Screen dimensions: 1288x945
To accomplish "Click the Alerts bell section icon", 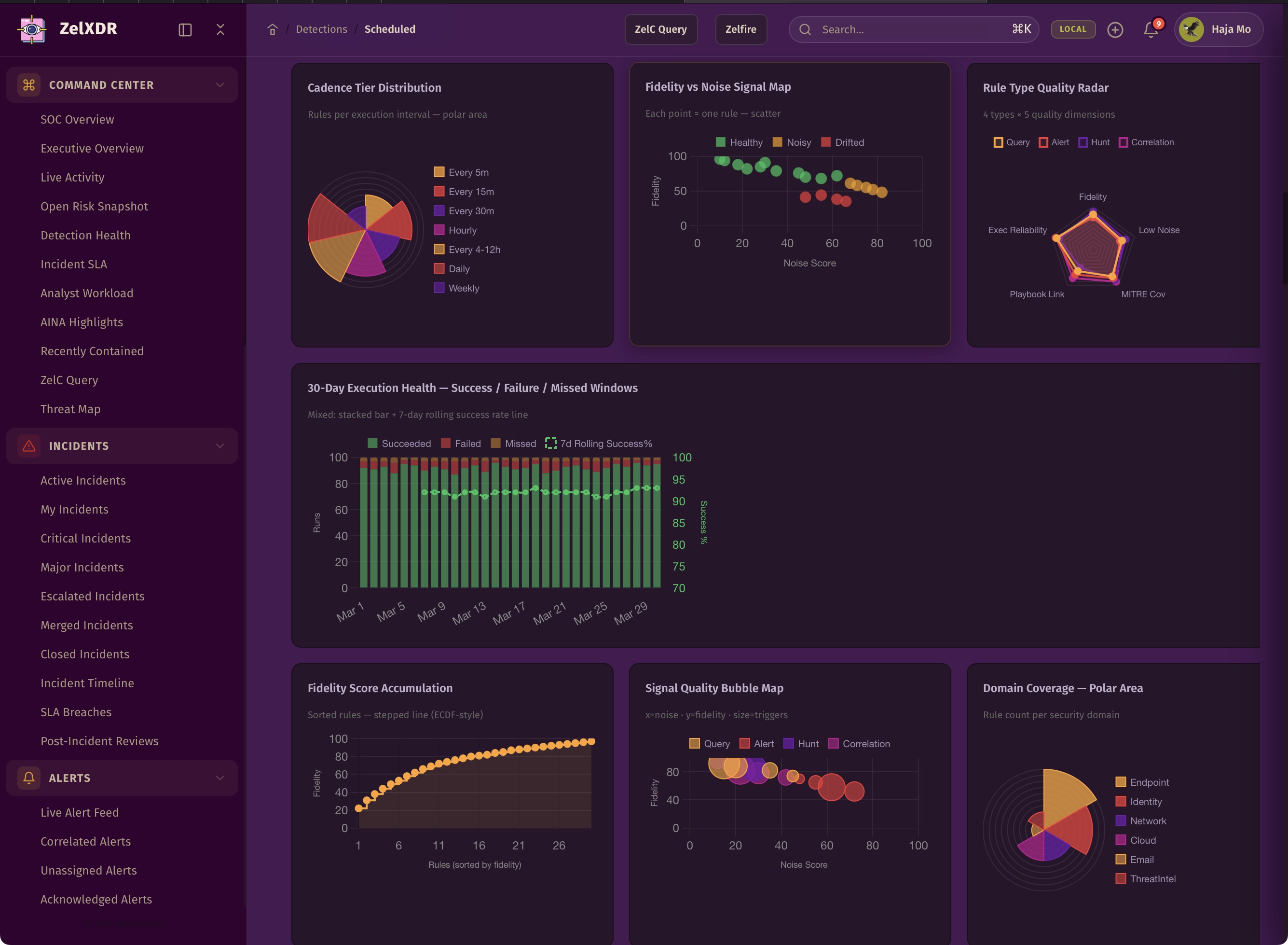I will click(28, 778).
